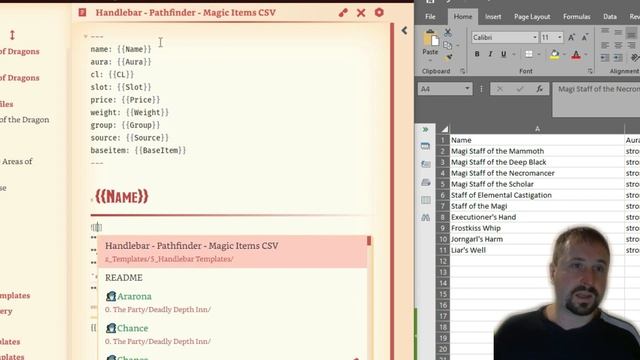The width and height of the screenshot is (640, 360).
Task: Click the pencil edit icon in Obsidian note header
Action: click(343, 13)
